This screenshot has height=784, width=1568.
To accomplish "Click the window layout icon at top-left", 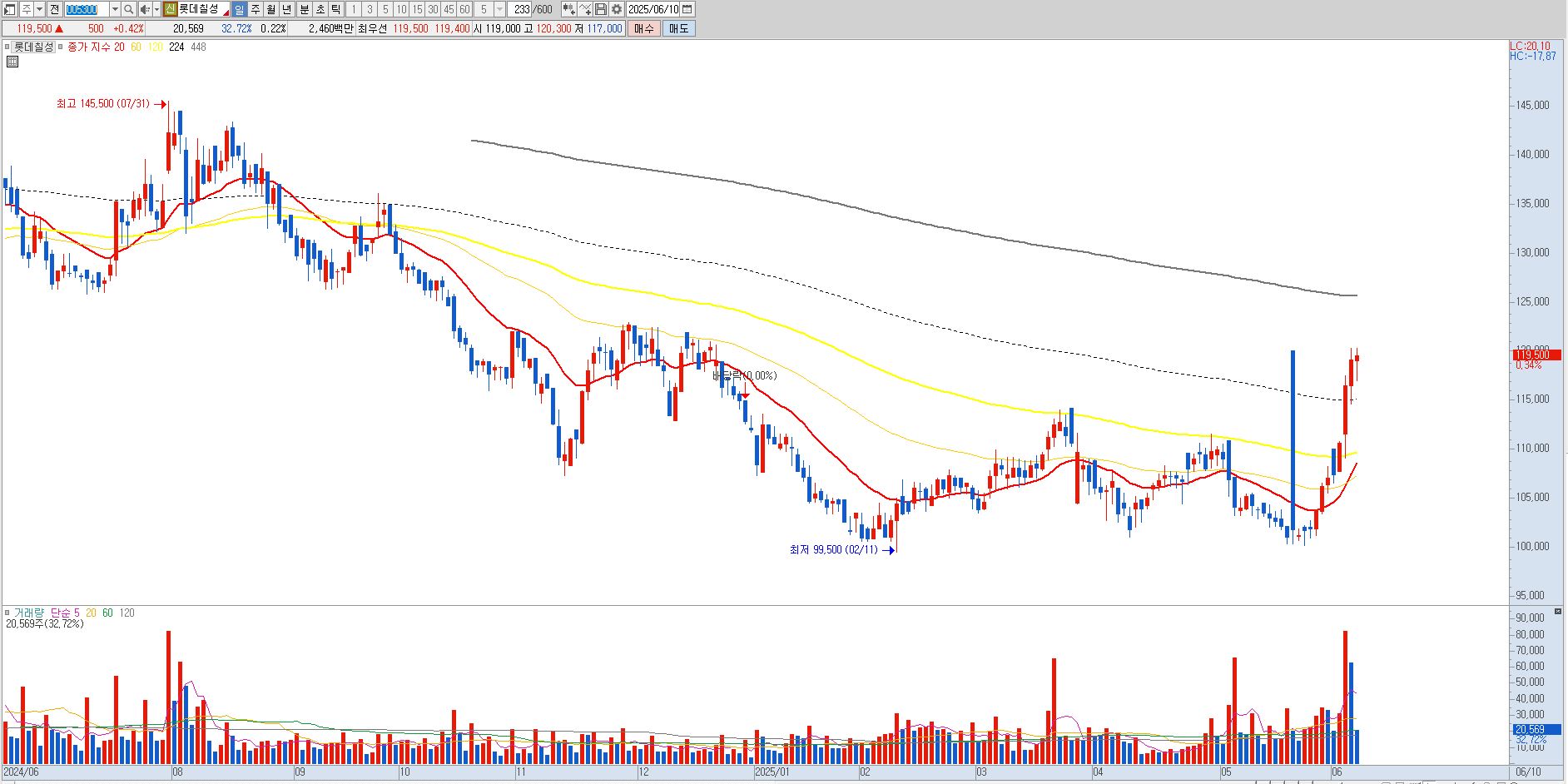I will (9, 9).
